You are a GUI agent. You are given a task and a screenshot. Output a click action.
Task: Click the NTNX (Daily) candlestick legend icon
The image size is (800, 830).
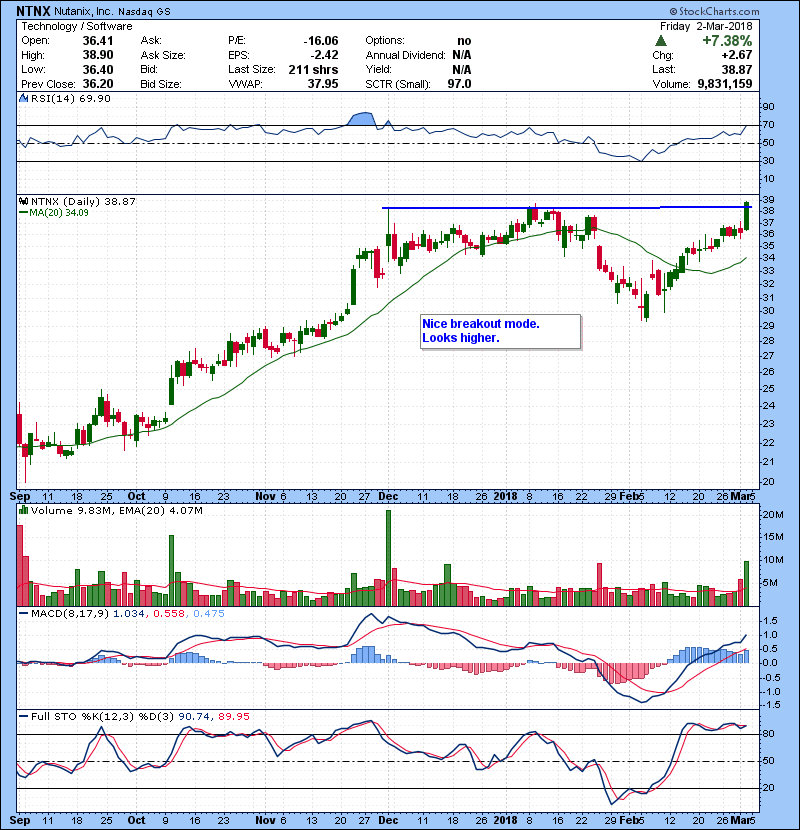tap(23, 202)
